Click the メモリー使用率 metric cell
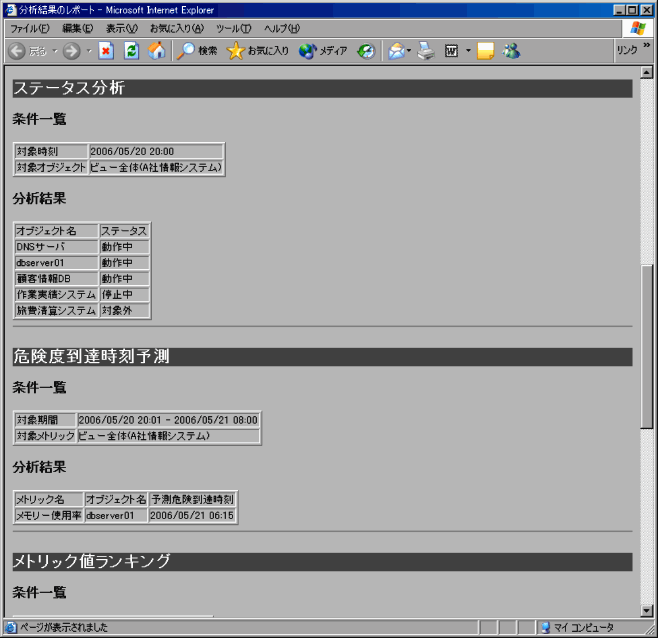The height and width of the screenshot is (638, 658). pos(49,515)
